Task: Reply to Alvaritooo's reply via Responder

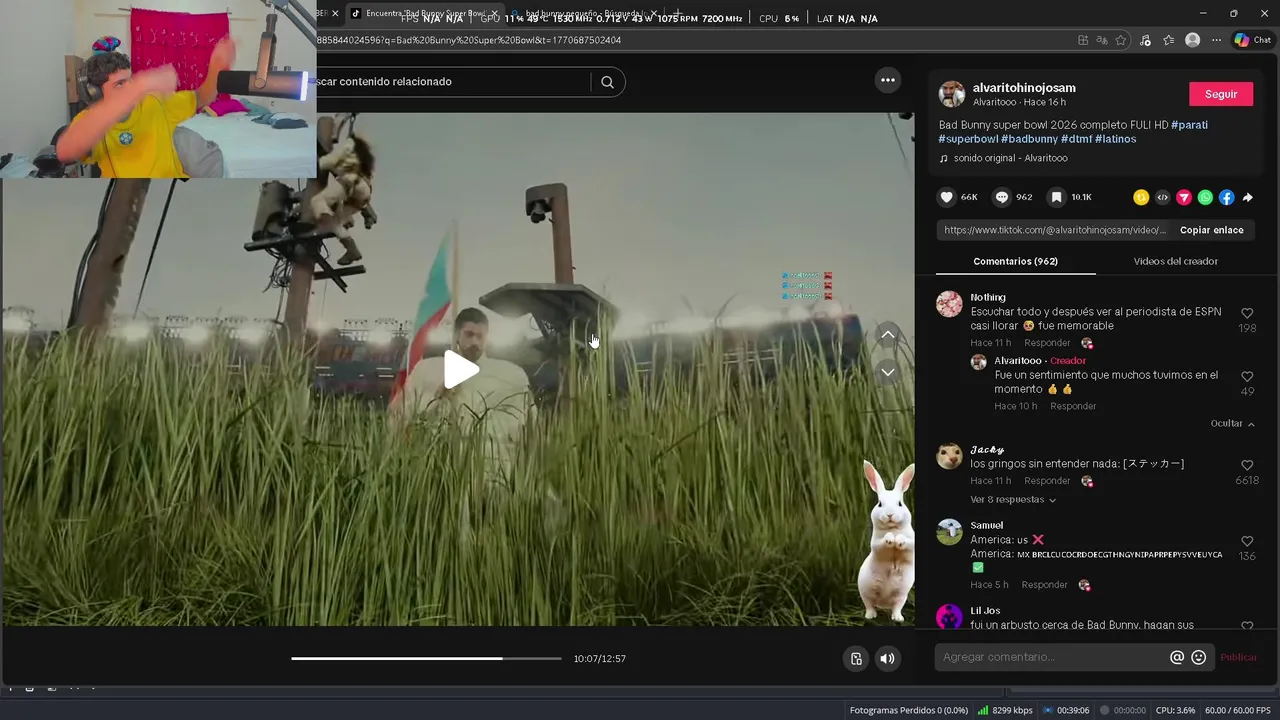Action: pos(1073,406)
